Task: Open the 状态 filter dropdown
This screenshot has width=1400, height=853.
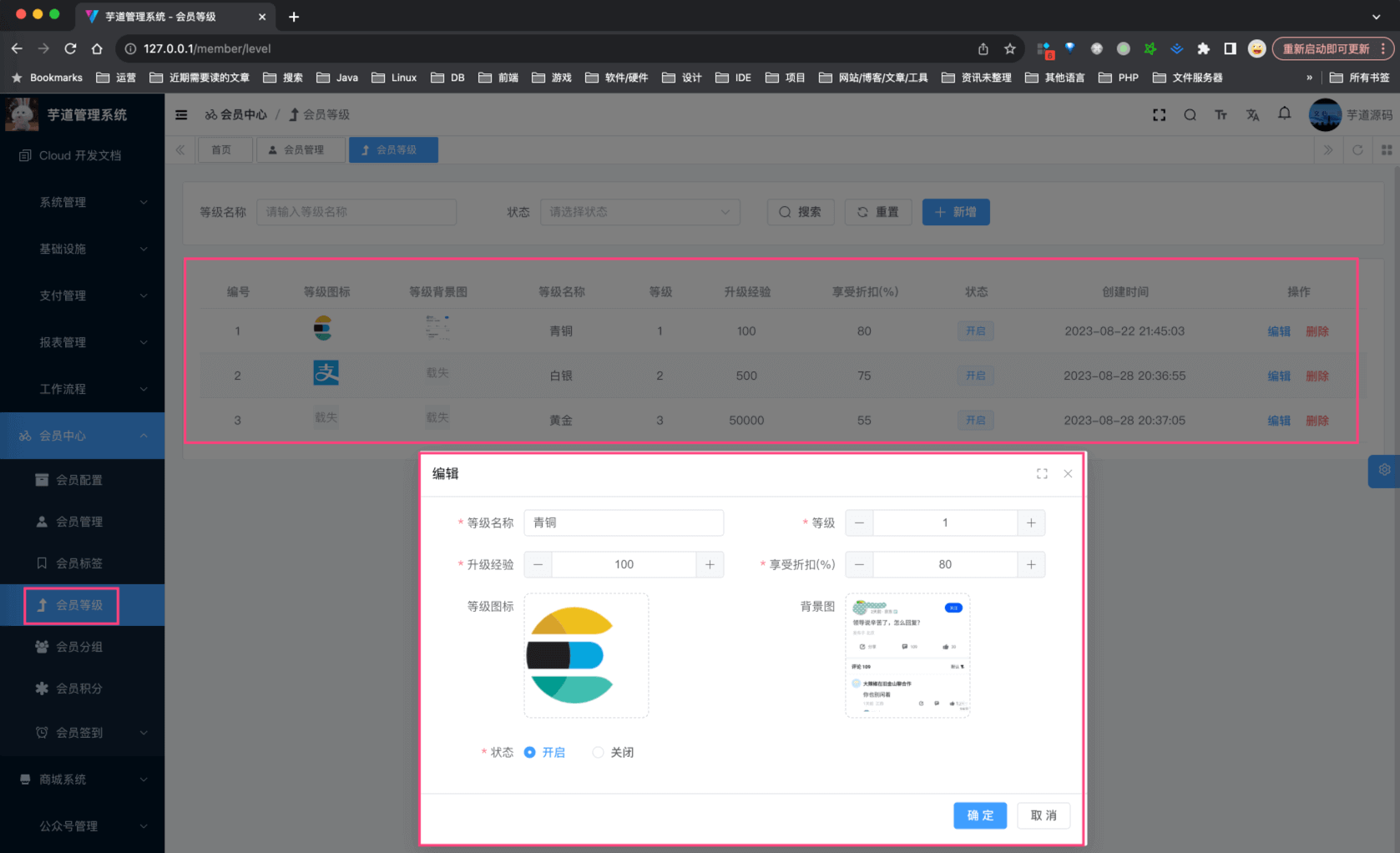Action: click(x=639, y=212)
